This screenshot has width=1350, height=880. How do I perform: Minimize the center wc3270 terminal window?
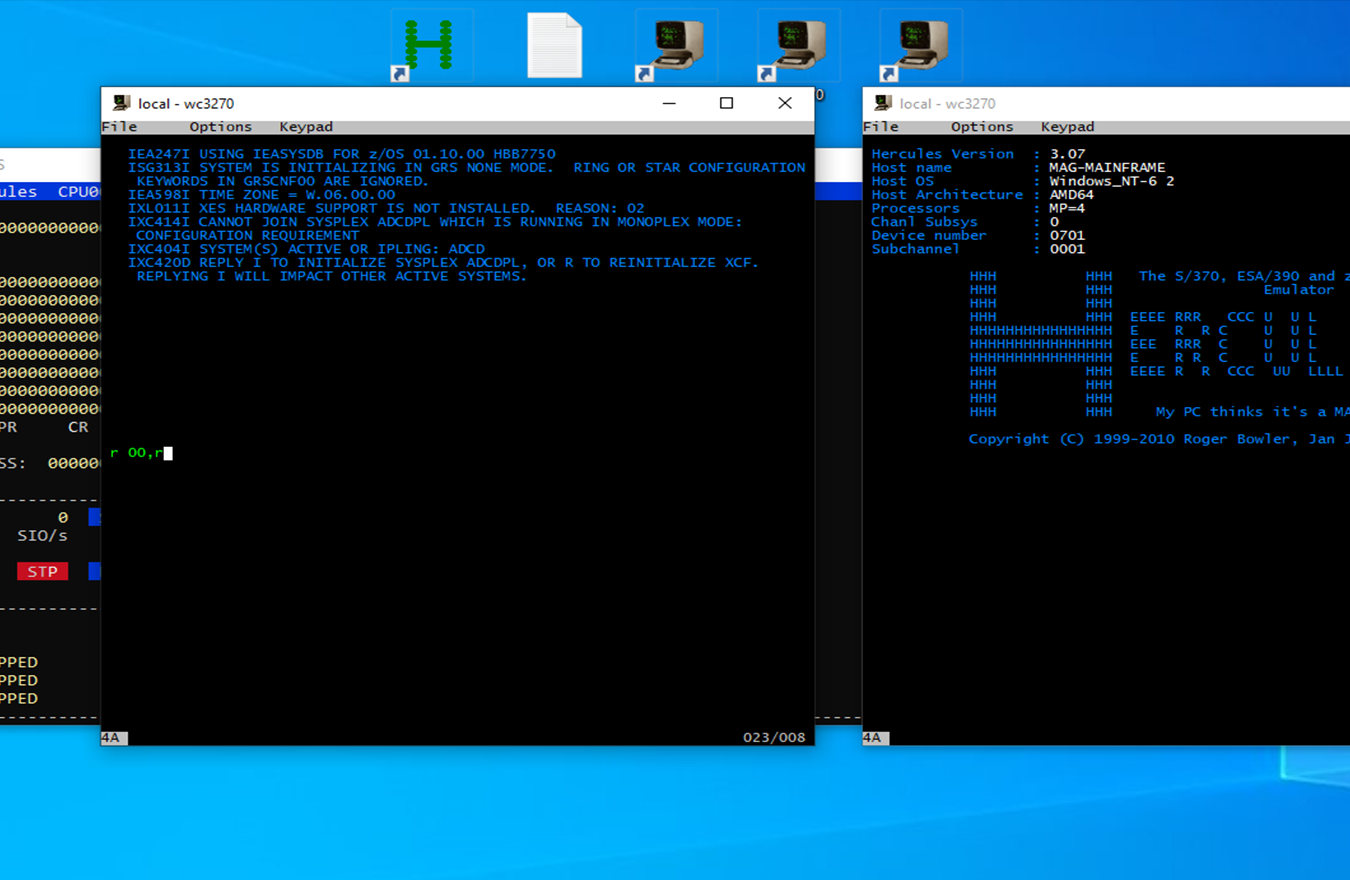(669, 103)
